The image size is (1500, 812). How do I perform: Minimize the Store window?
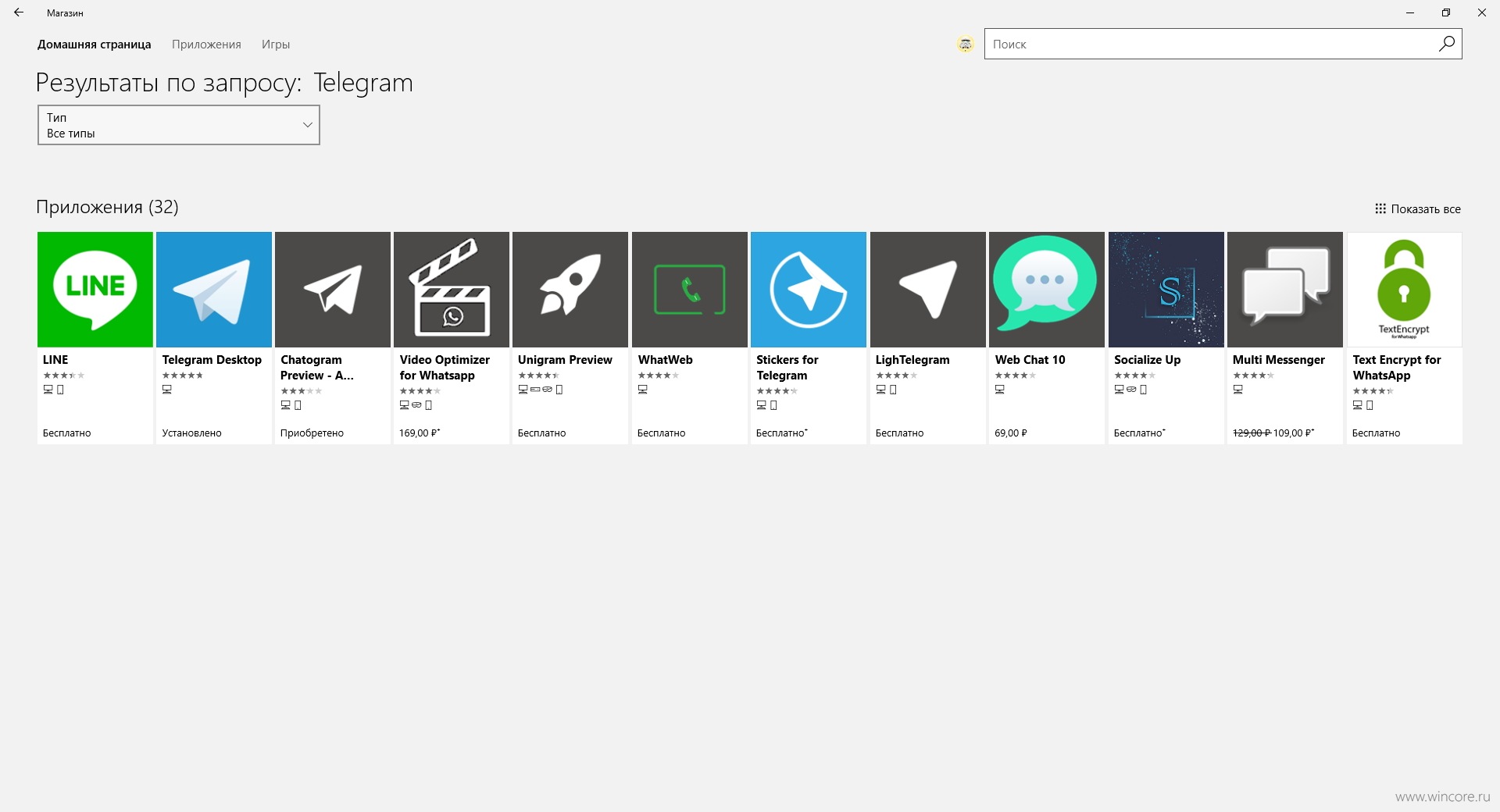tap(1410, 12)
